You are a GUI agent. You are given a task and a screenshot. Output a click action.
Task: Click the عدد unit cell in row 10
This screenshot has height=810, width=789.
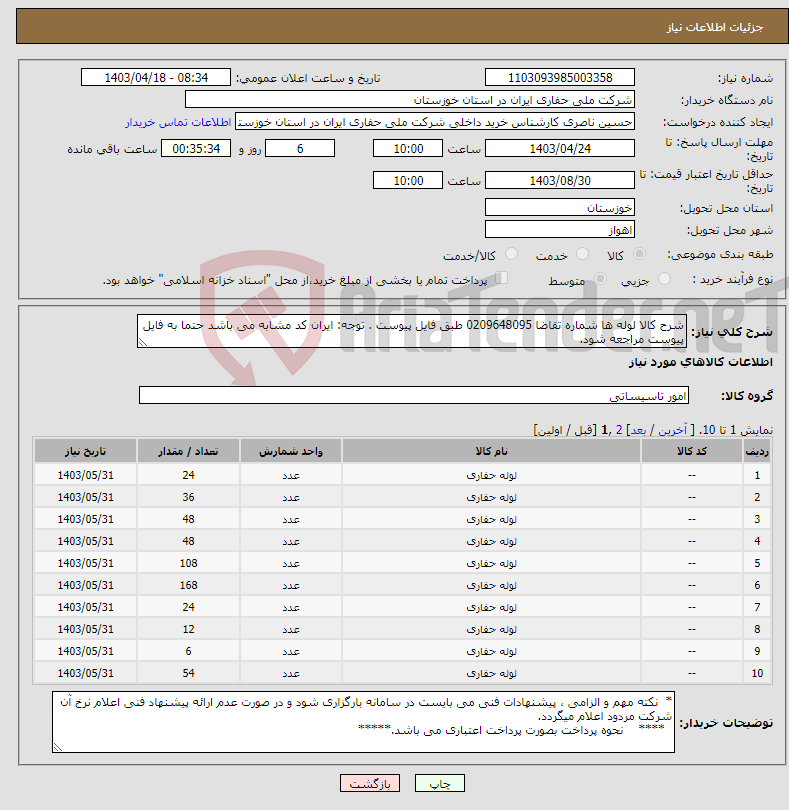(x=291, y=673)
